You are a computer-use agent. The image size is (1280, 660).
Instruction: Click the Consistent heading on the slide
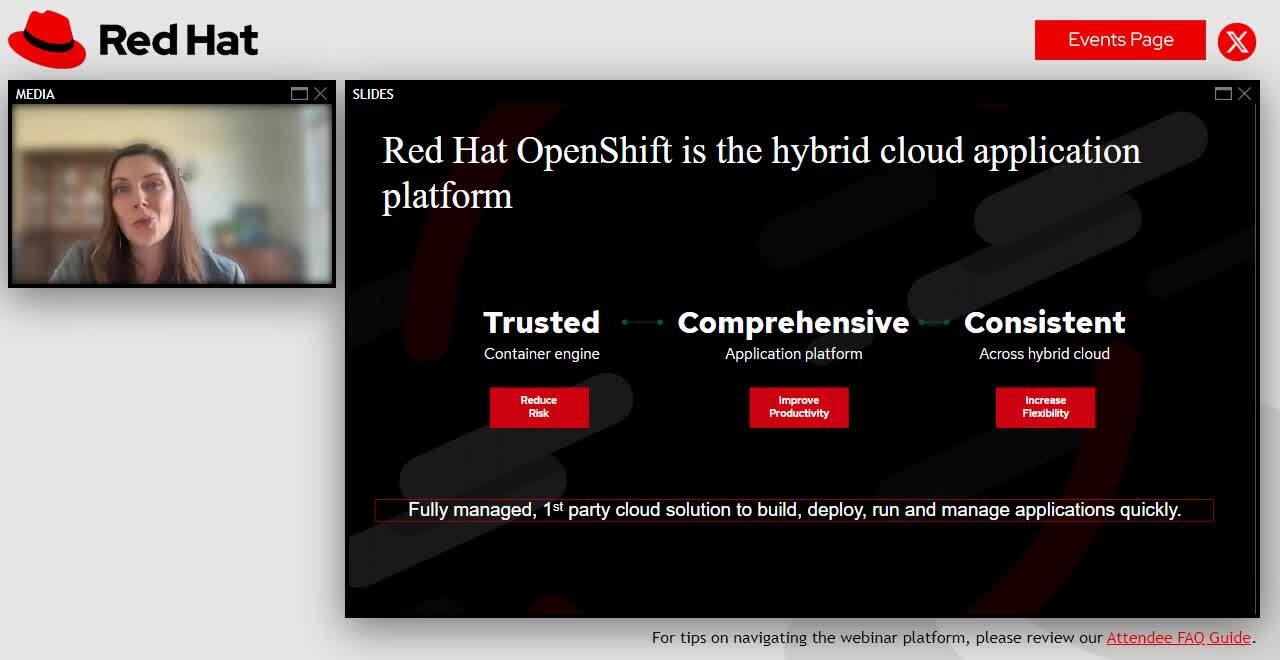(1044, 322)
